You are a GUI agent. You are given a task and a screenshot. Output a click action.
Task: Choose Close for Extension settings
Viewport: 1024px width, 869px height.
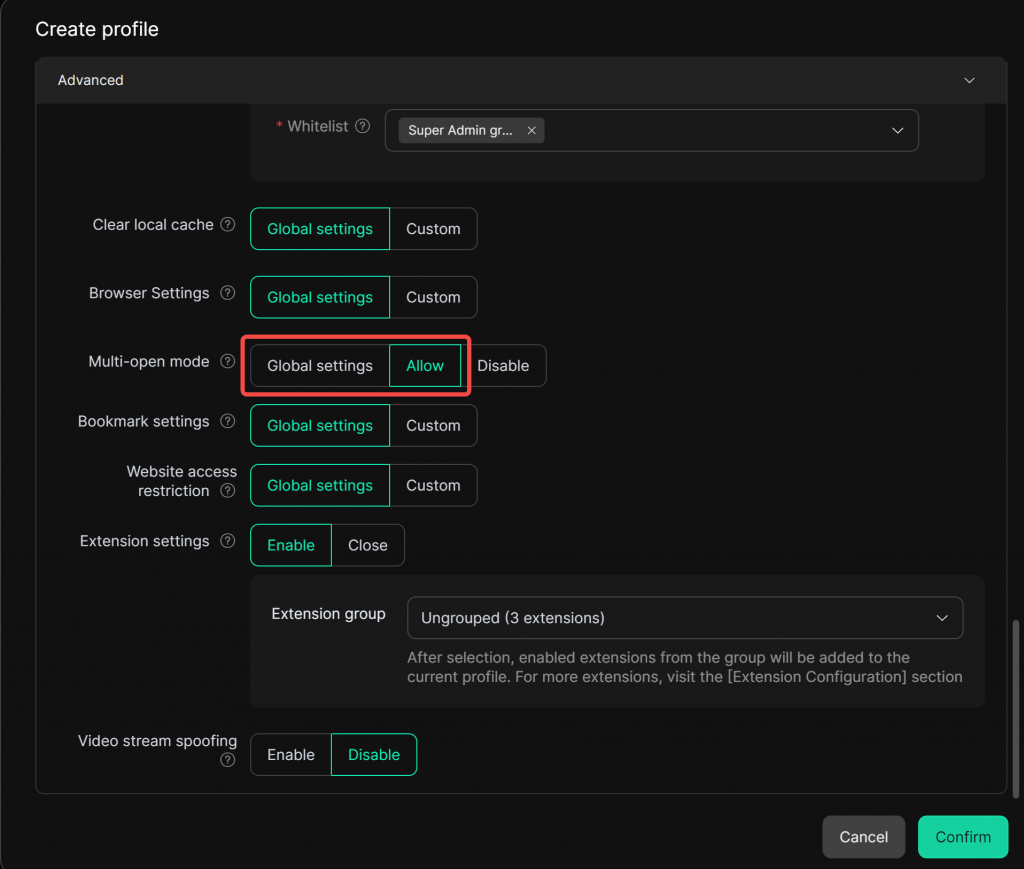tap(367, 546)
